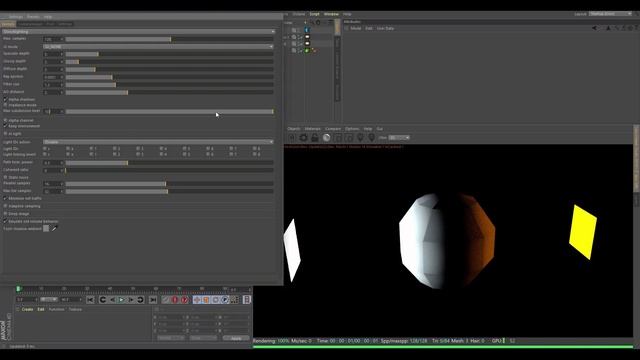The image size is (640, 360).
Task: Select last object row with green icon
Action: point(307,50)
